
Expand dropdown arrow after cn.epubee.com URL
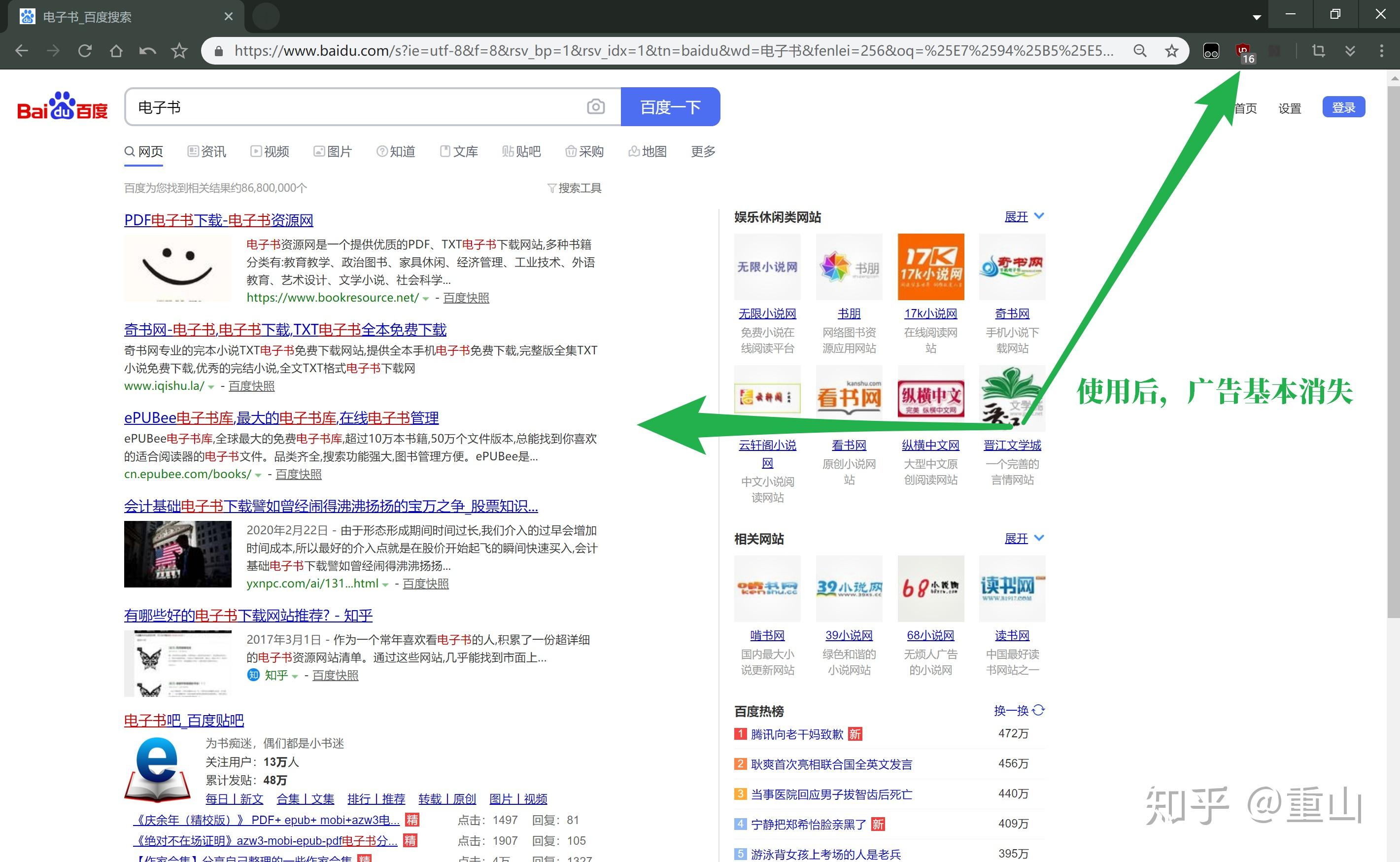click(258, 476)
